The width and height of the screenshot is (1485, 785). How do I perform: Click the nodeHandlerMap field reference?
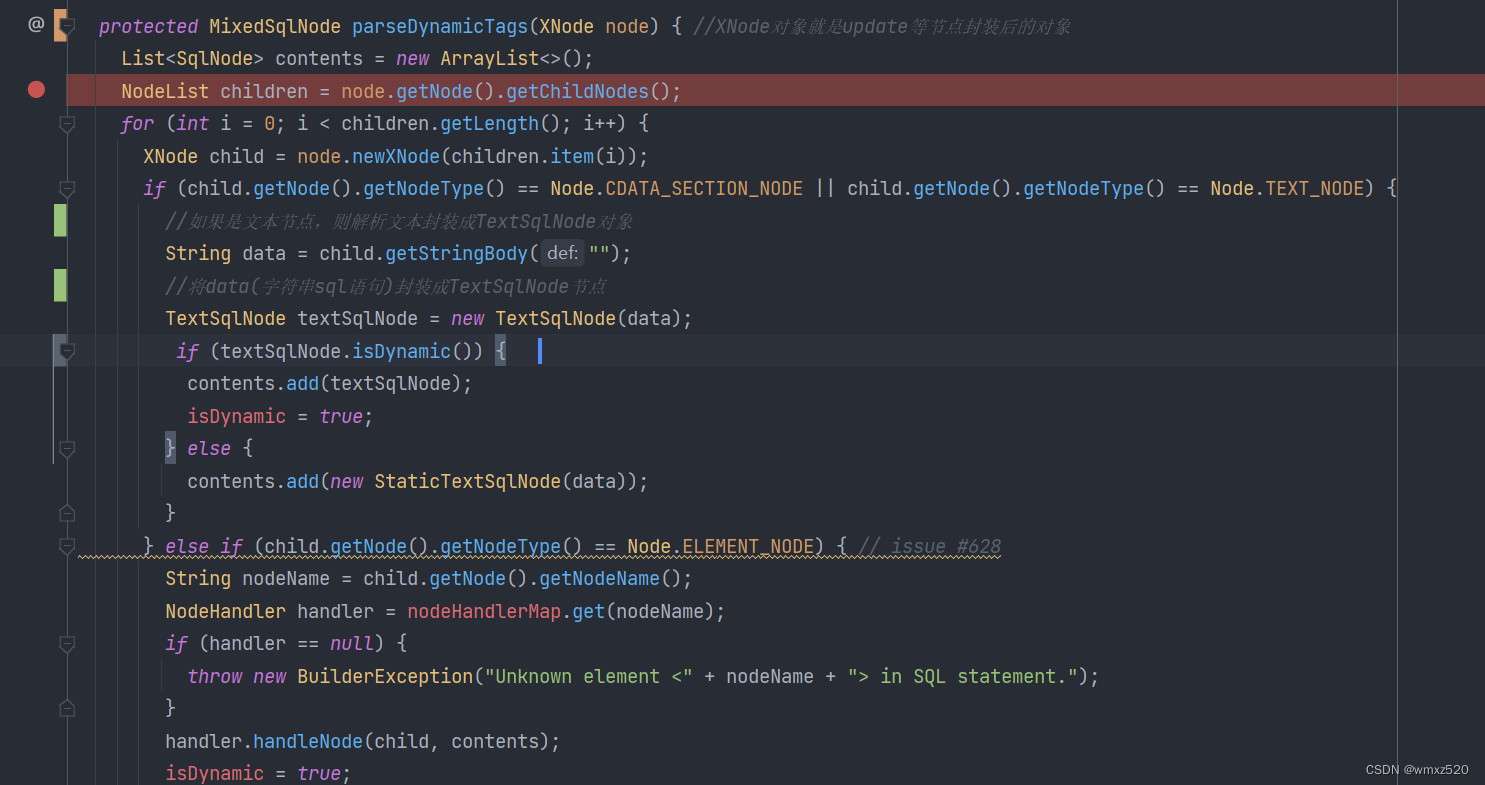[x=484, y=611]
